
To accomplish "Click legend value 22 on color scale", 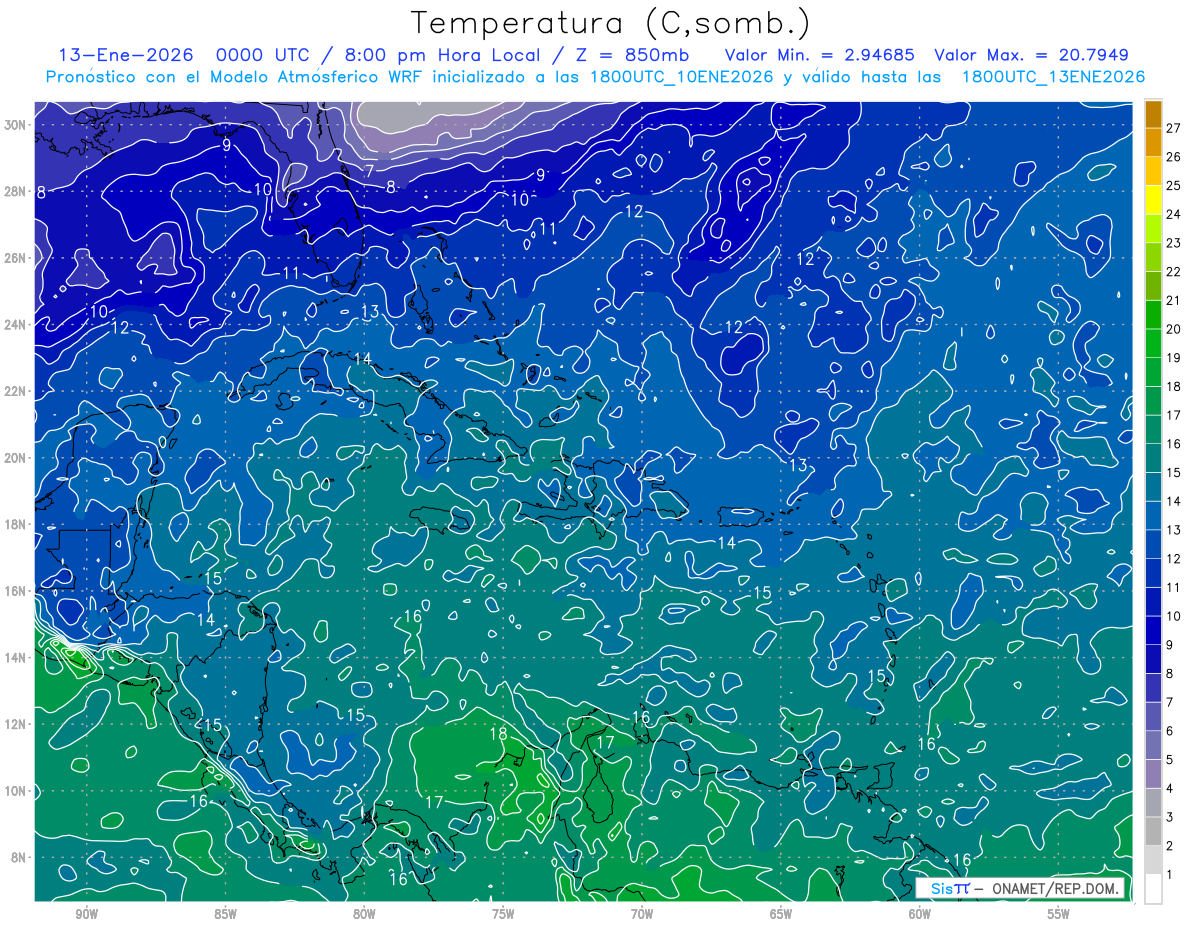I will point(1174,272).
